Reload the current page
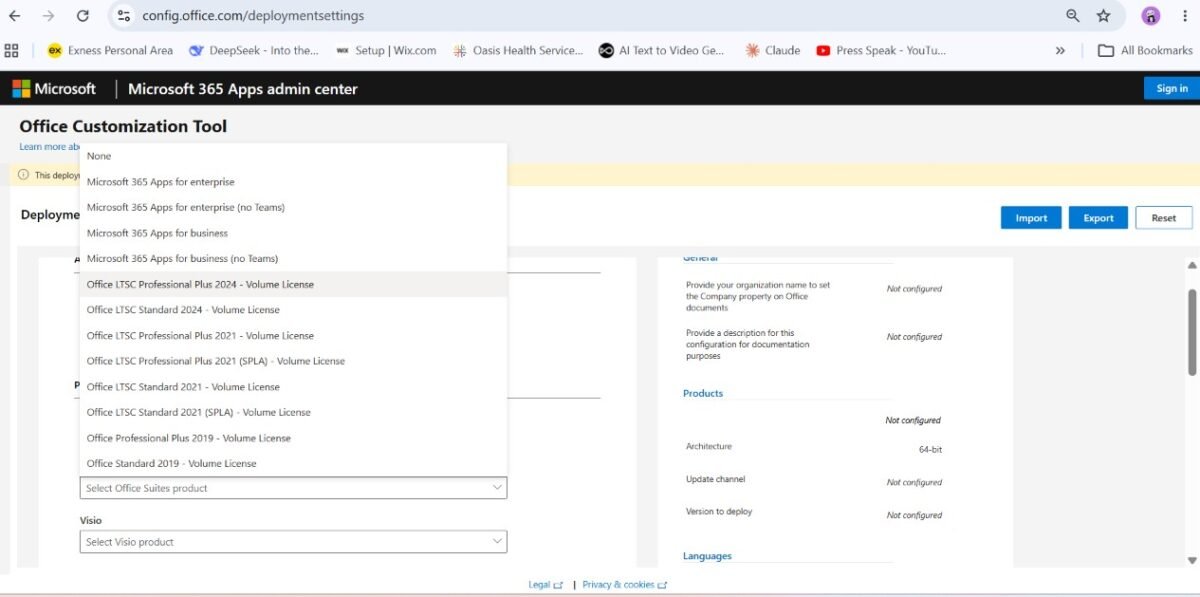Viewport: 1200px width, 597px height. click(83, 16)
